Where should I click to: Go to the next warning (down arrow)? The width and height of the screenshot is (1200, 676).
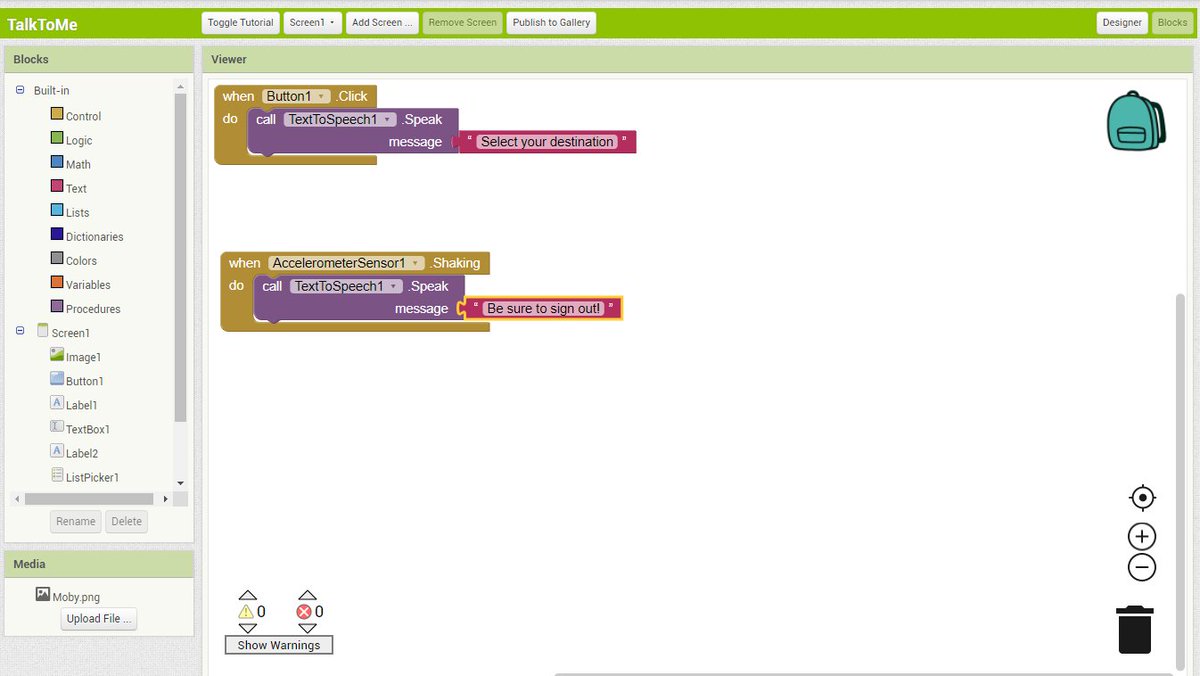(248, 629)
